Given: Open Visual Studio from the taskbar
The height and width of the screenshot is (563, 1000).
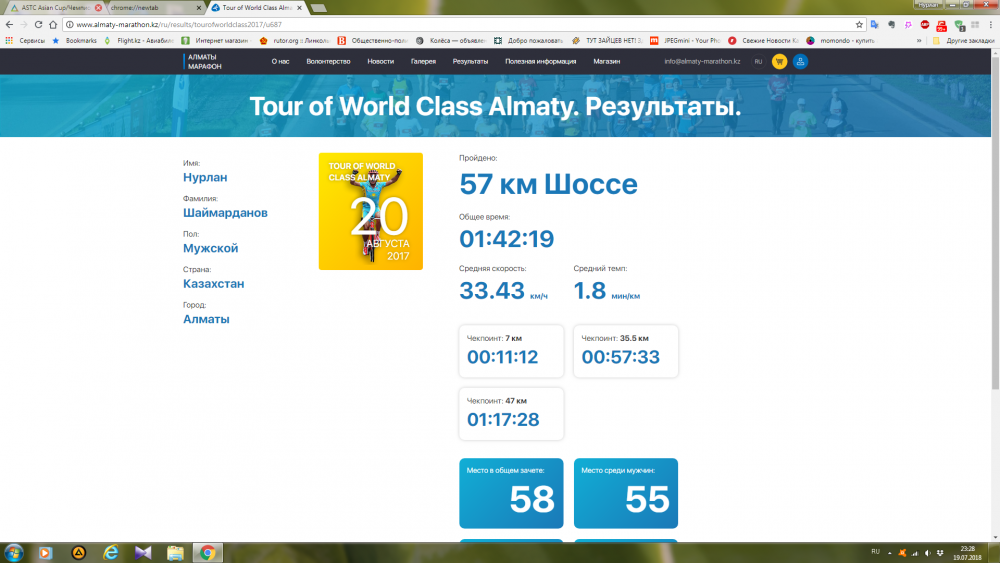Looking at the screenshot, I should tap(143, 552).
